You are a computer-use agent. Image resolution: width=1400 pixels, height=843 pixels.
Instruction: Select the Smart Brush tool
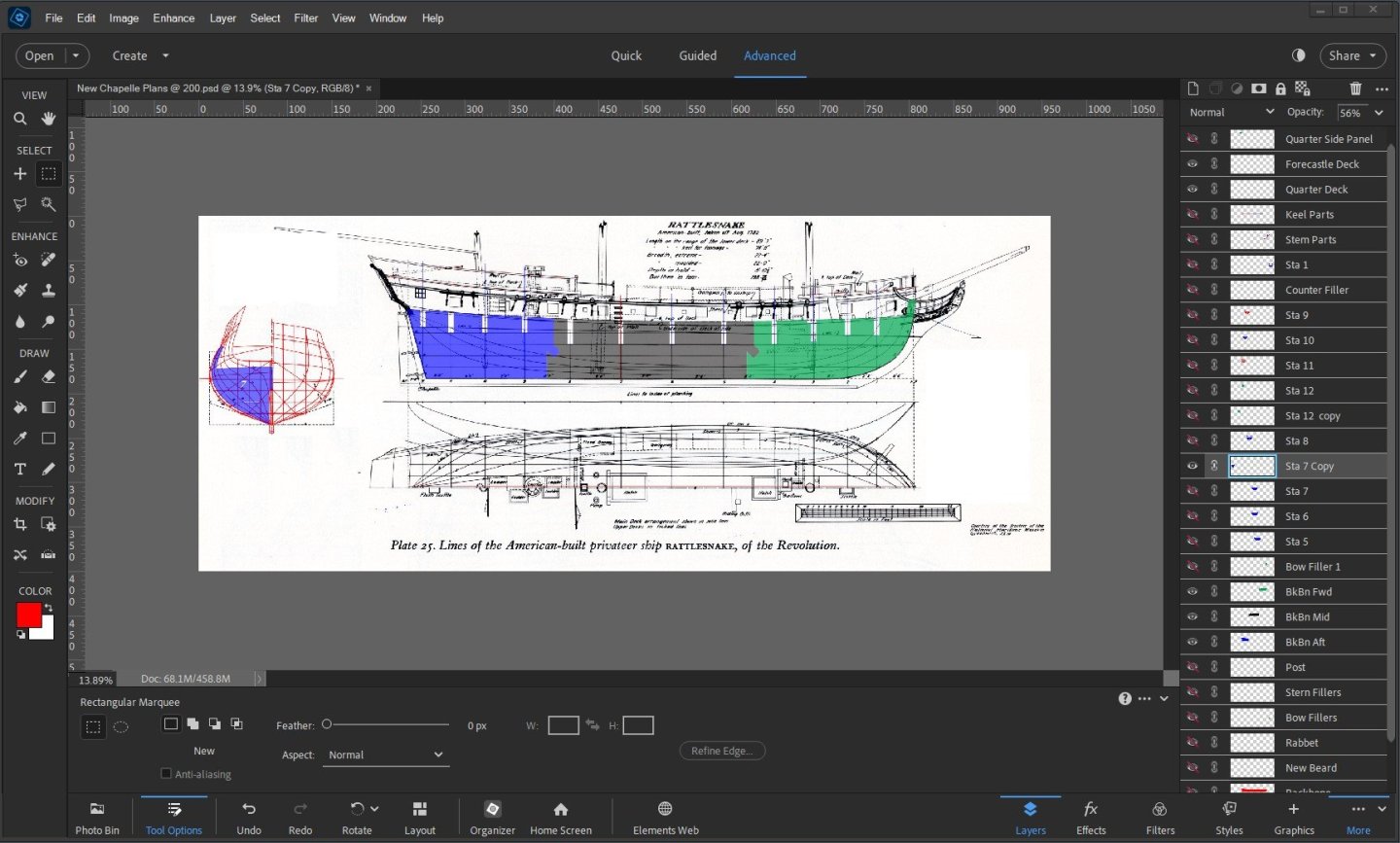(20, 290)
